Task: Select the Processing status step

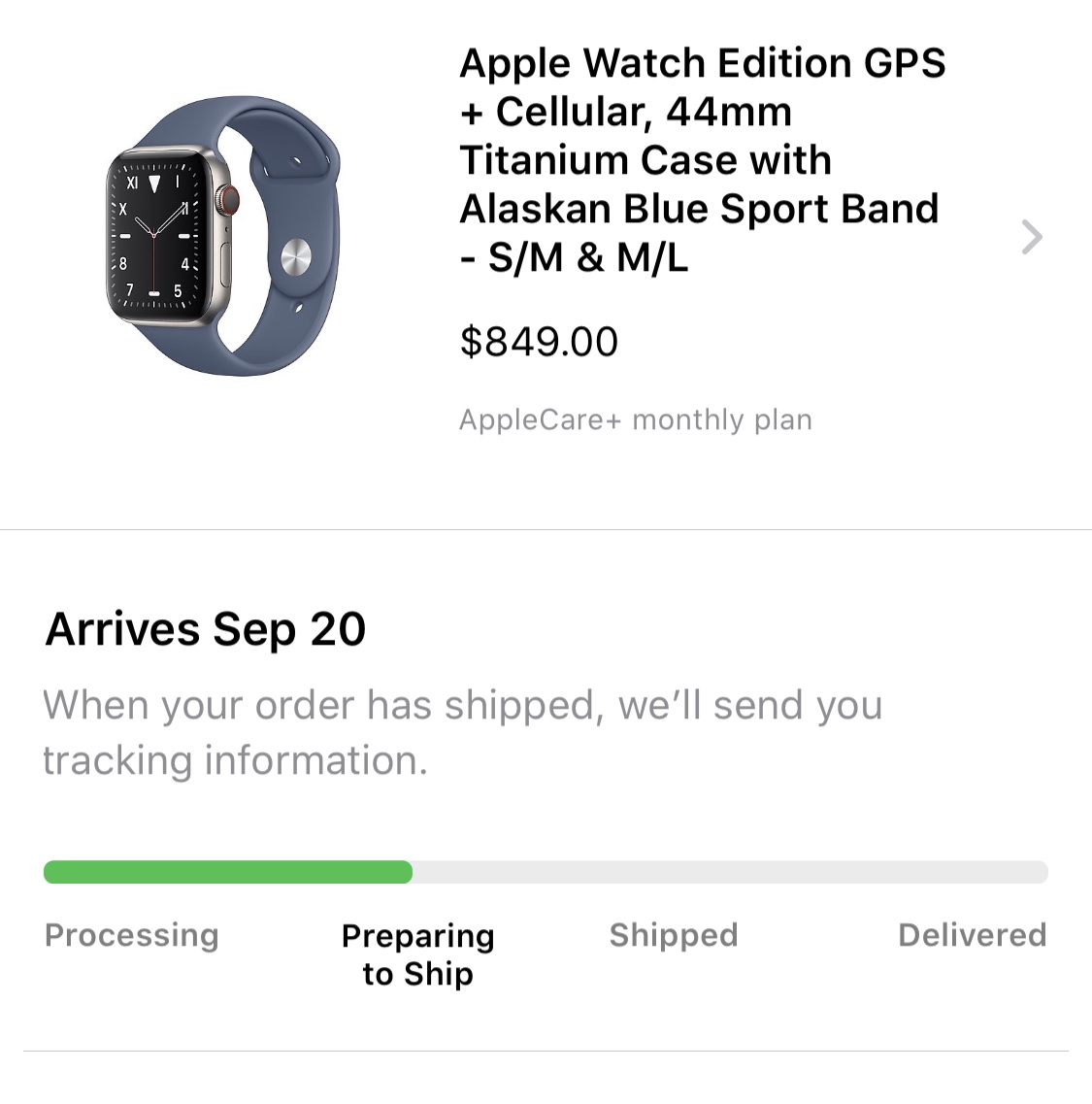Action: pyautogui.click(x=132, y=935)
